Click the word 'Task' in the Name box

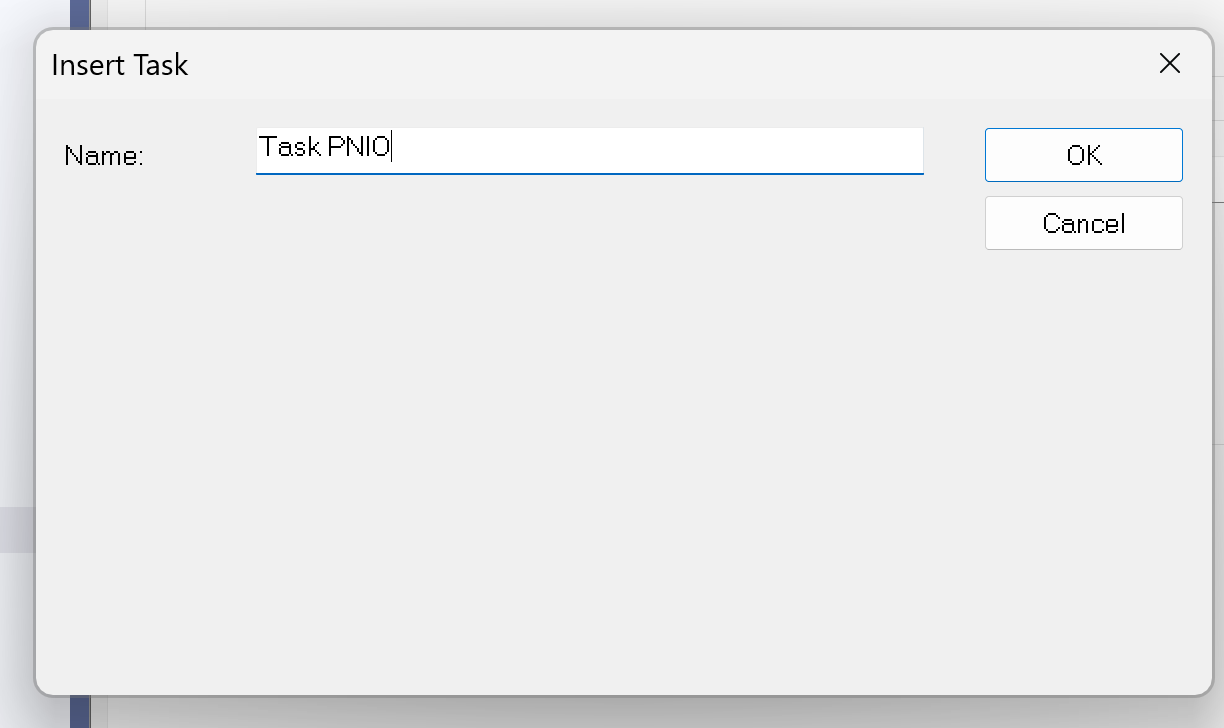click(x=290, y=148)
